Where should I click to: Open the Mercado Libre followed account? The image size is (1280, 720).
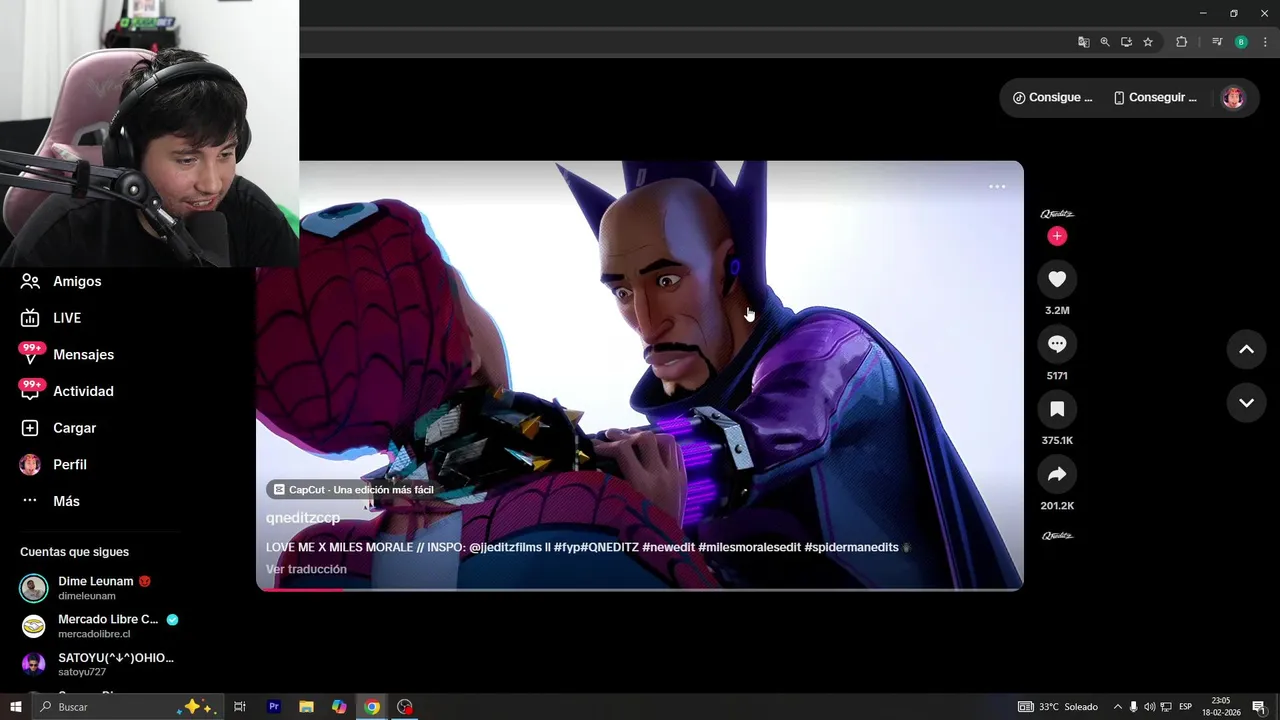tap(98, 626)
